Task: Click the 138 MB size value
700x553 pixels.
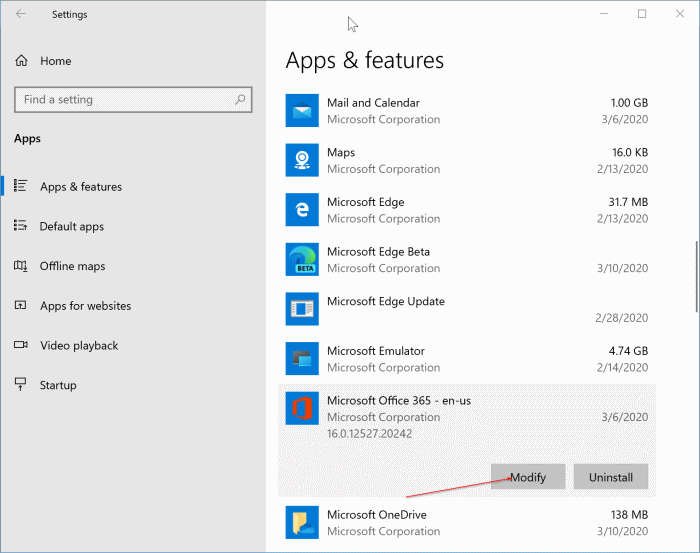Action: click(x=629, y=515)
